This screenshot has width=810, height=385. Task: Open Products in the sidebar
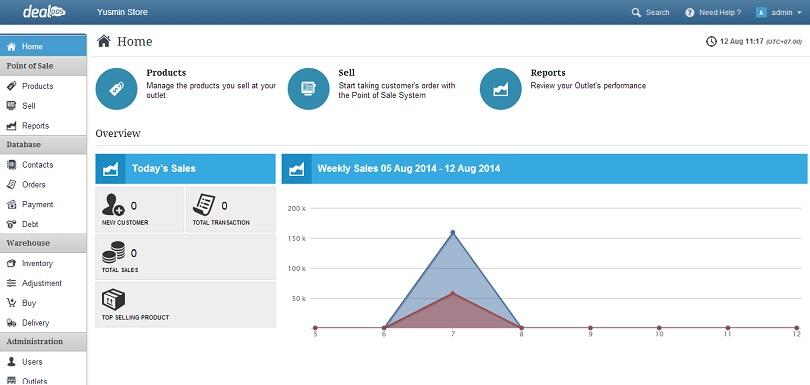43,86
